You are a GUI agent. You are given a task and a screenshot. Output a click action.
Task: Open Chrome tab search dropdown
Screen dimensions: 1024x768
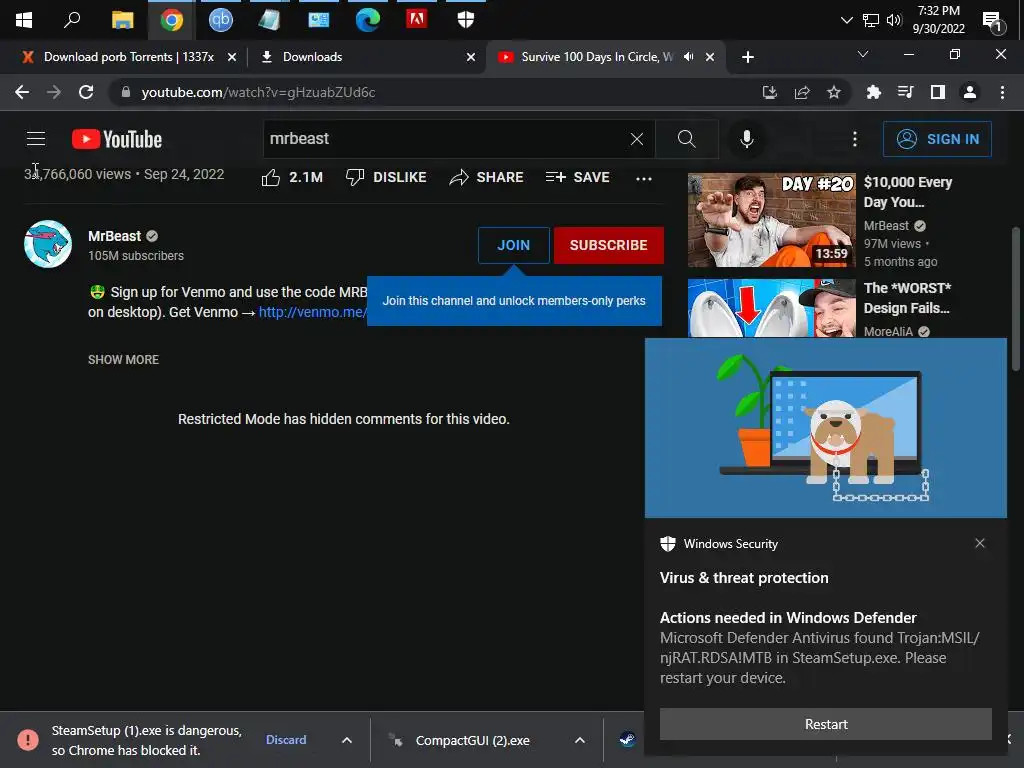tap(863, 54)
